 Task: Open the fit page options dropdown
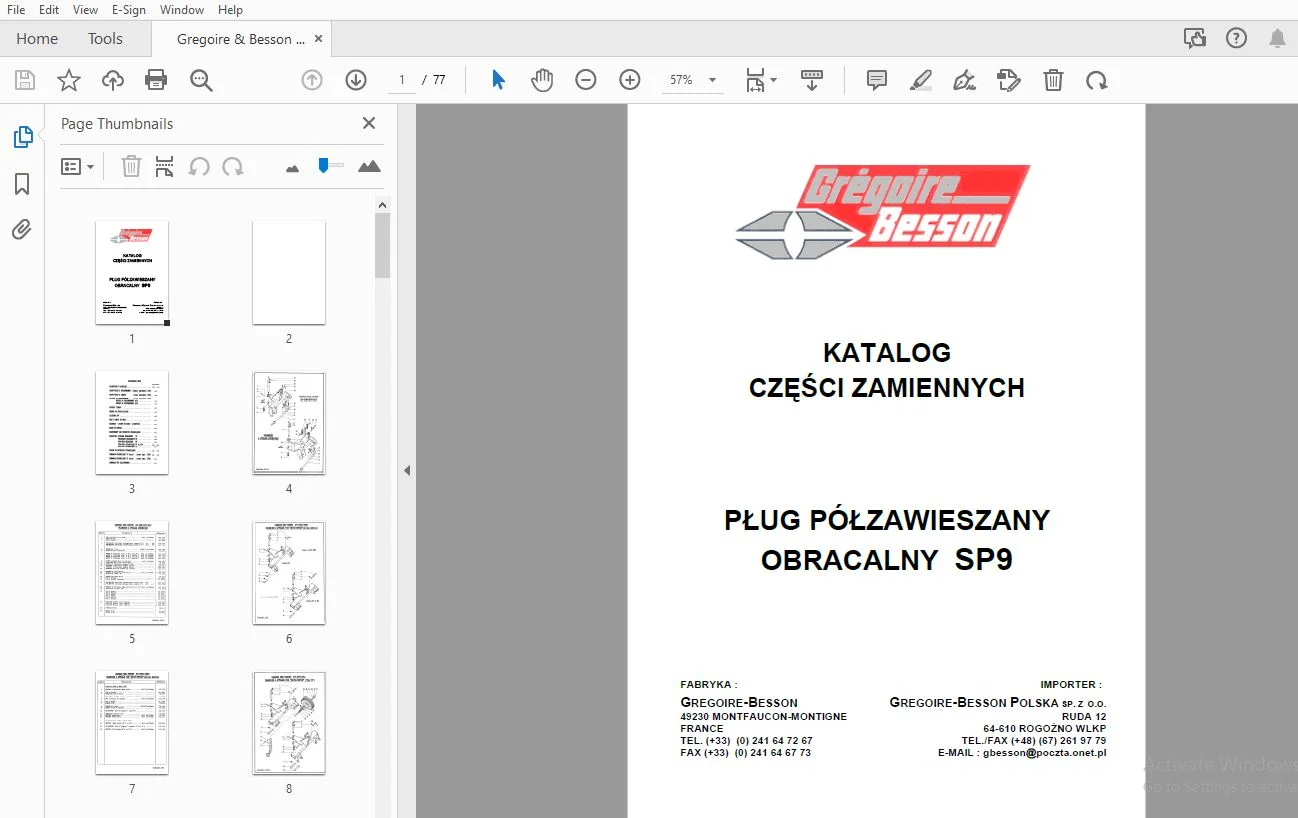tap(761, 80)
